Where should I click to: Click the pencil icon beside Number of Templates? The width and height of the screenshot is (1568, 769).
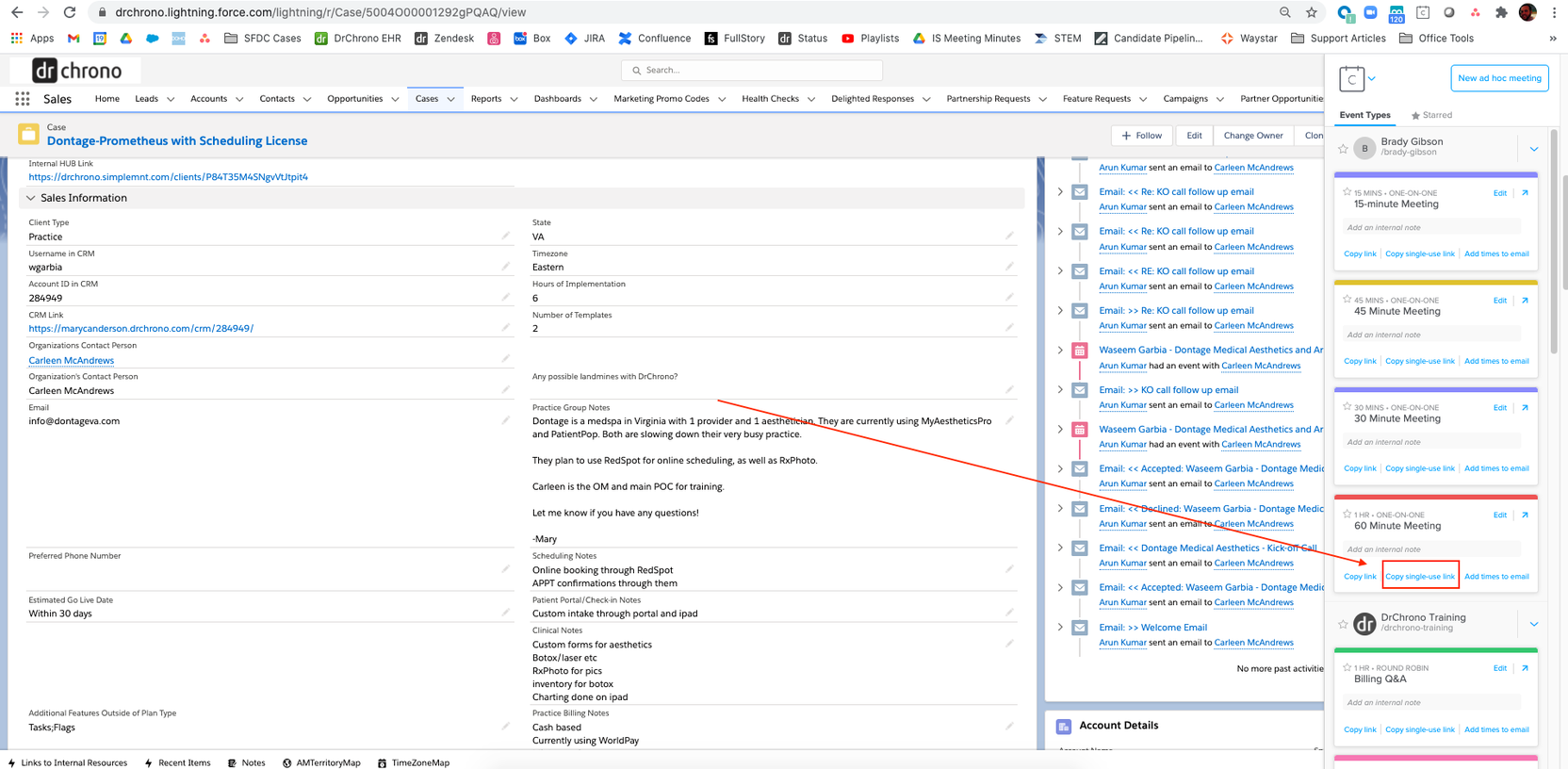point(1009,328)
